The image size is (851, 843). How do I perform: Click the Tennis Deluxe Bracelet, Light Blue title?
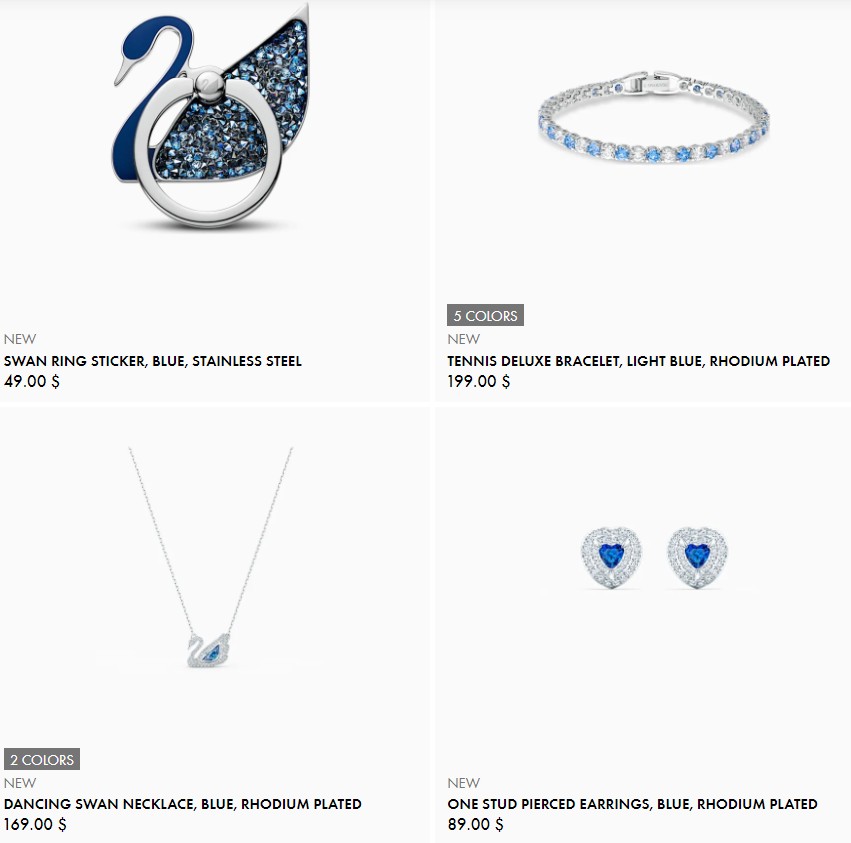tap(638, 361)
